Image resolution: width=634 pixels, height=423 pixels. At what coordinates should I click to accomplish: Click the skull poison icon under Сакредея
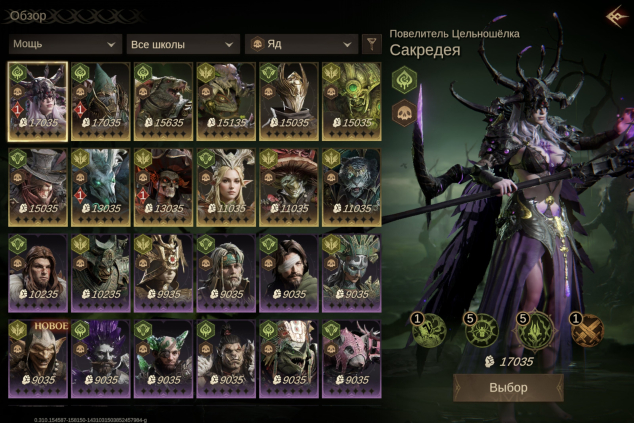404,113
